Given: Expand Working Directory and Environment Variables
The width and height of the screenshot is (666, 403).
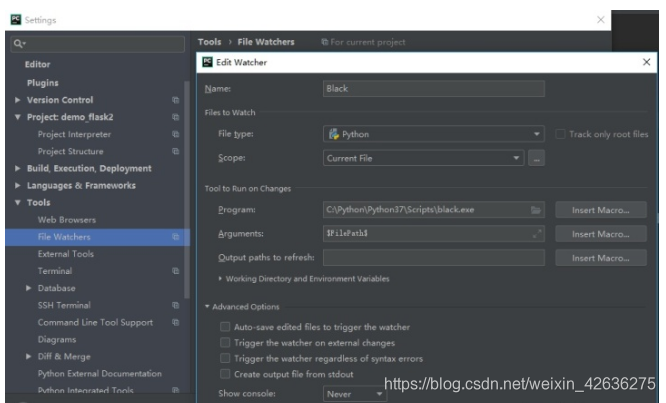Looking at the screenshot, I should coord(220,279).
